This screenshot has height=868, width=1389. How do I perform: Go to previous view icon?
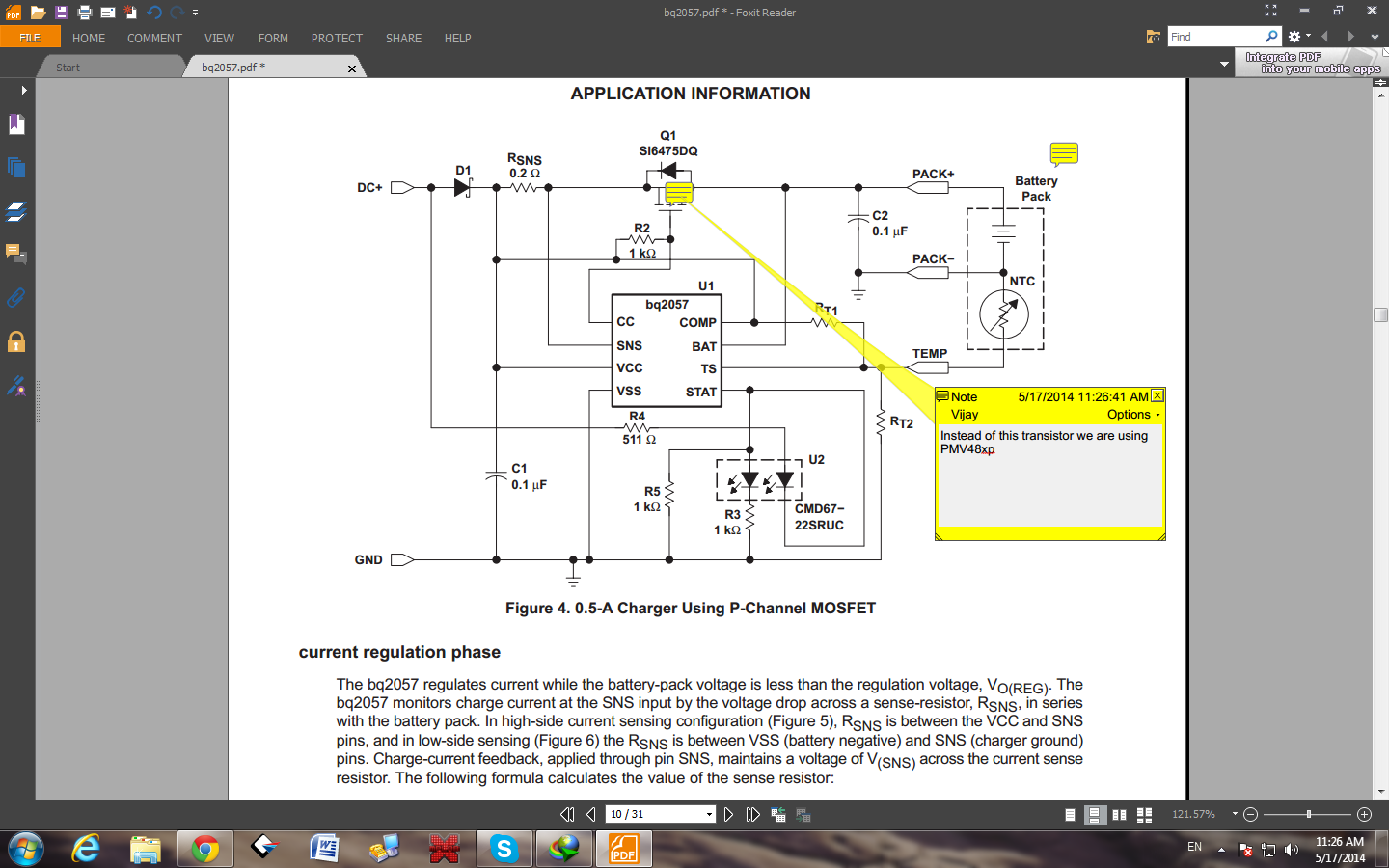778,815
